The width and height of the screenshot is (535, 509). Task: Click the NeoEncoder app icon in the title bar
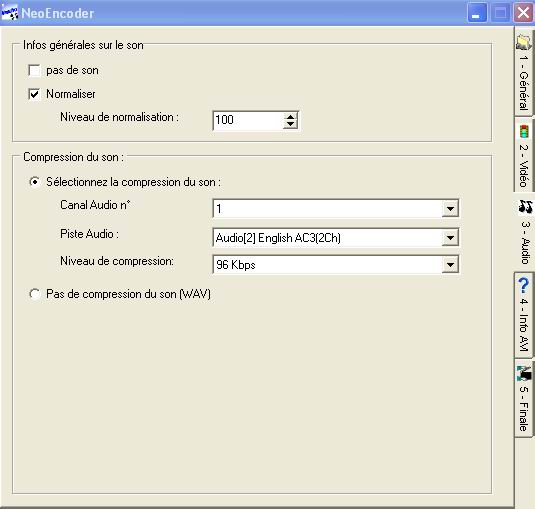(x=10, y=13)
